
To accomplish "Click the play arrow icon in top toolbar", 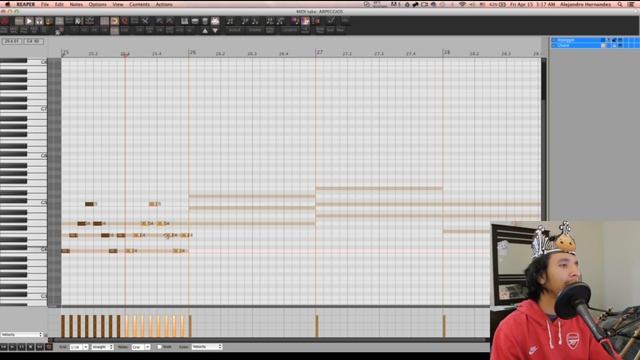I will (x=29, y=21).
